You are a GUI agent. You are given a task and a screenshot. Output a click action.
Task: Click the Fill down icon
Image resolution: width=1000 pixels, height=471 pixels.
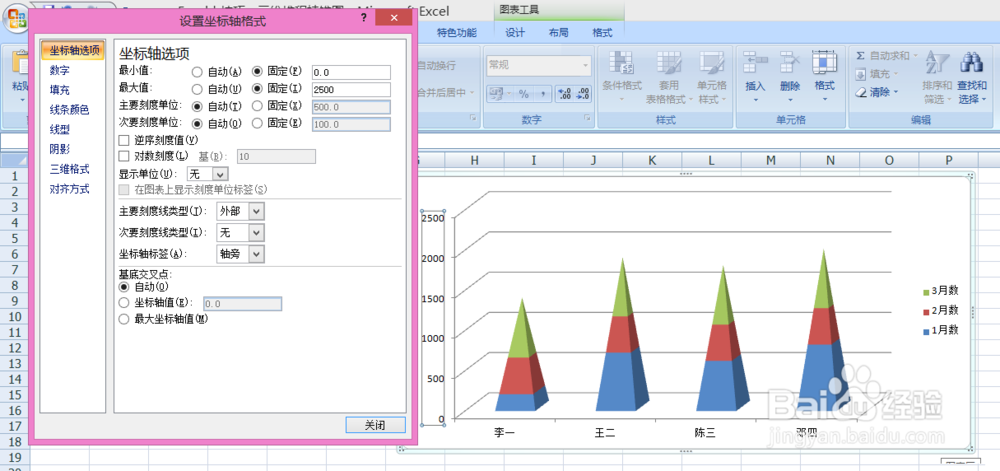click(x=861, y=74)
